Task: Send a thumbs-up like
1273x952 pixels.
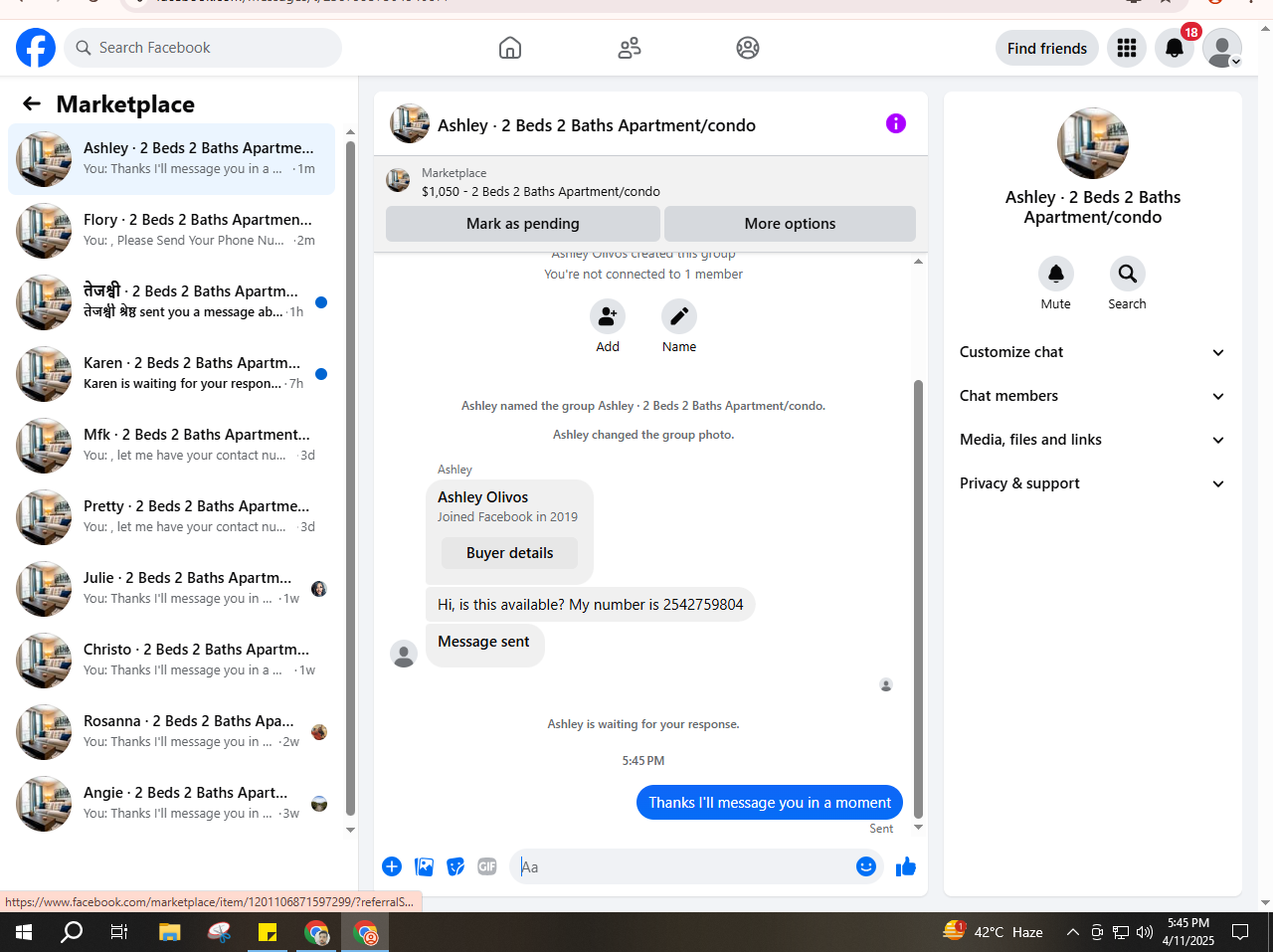Action: tap(906, 866)
